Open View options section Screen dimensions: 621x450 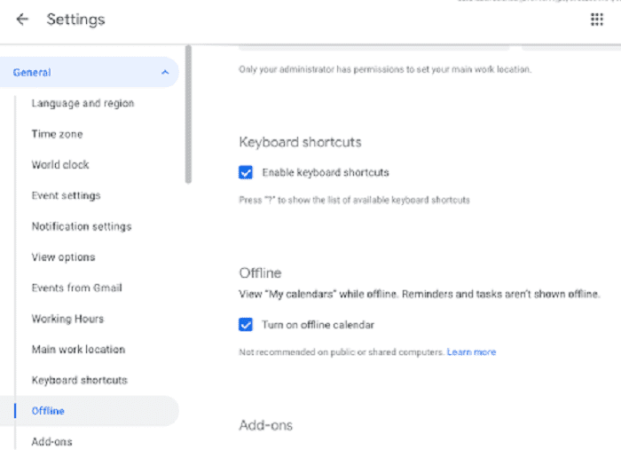point(63,257)
